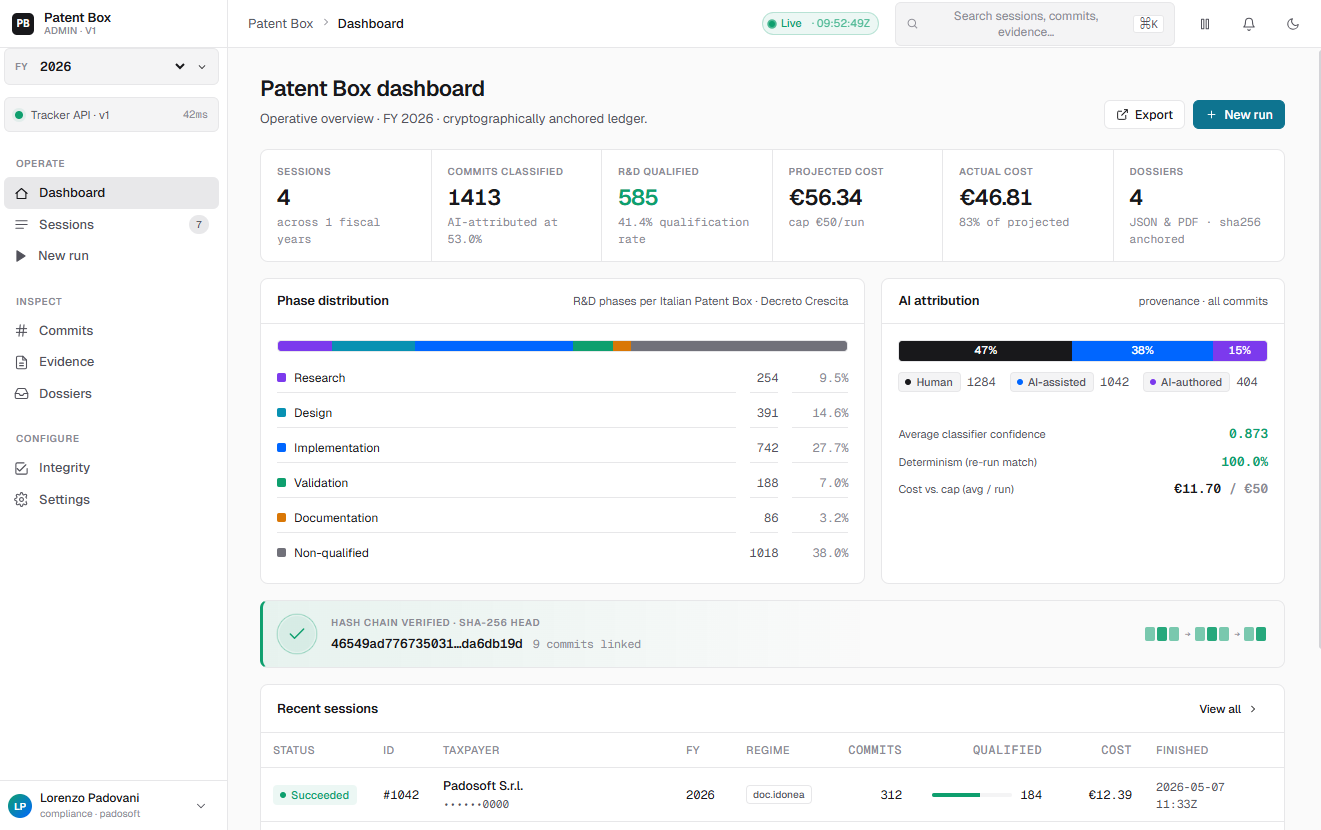This screenshot has height=830, width=1321.
Task: Click the hash 46549ad776735031…da6db19d
Action: coord(427,644)
